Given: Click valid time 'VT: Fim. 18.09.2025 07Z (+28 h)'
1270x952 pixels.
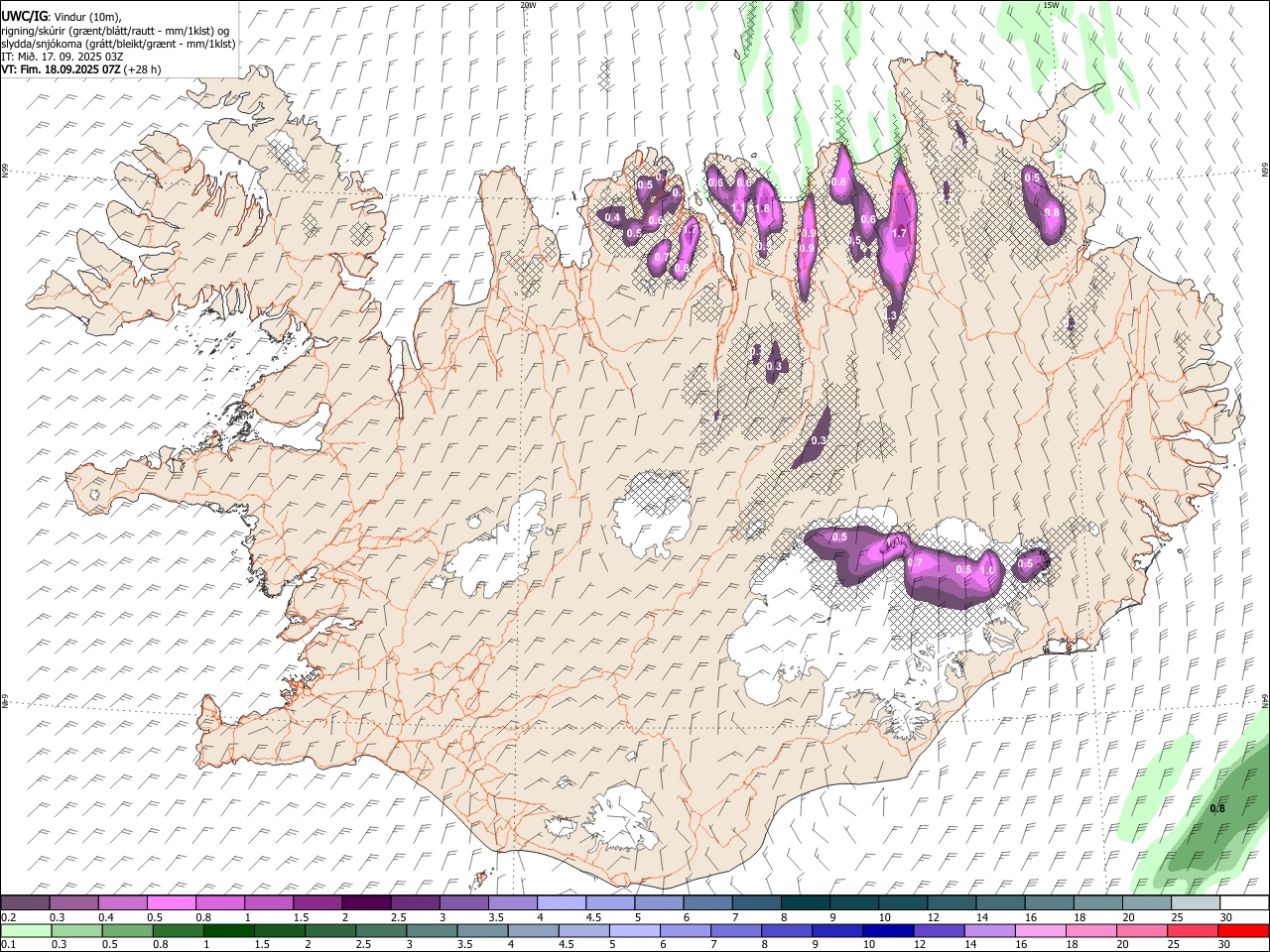Looking at the screenshot, I should coord(81,69).
